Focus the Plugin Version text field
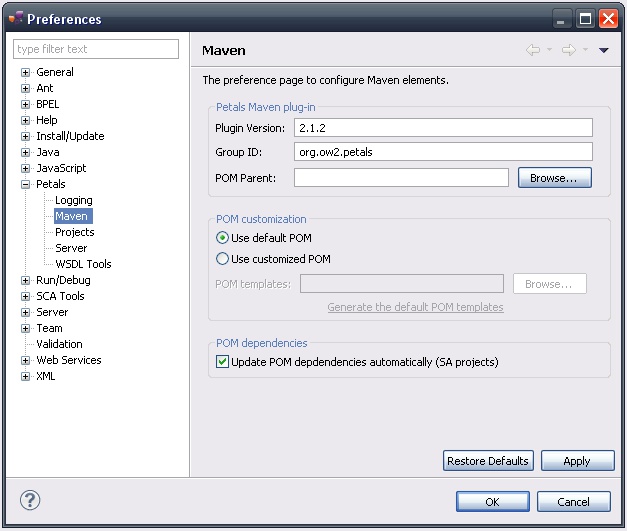The image size is (627, 531). [443, 128]
